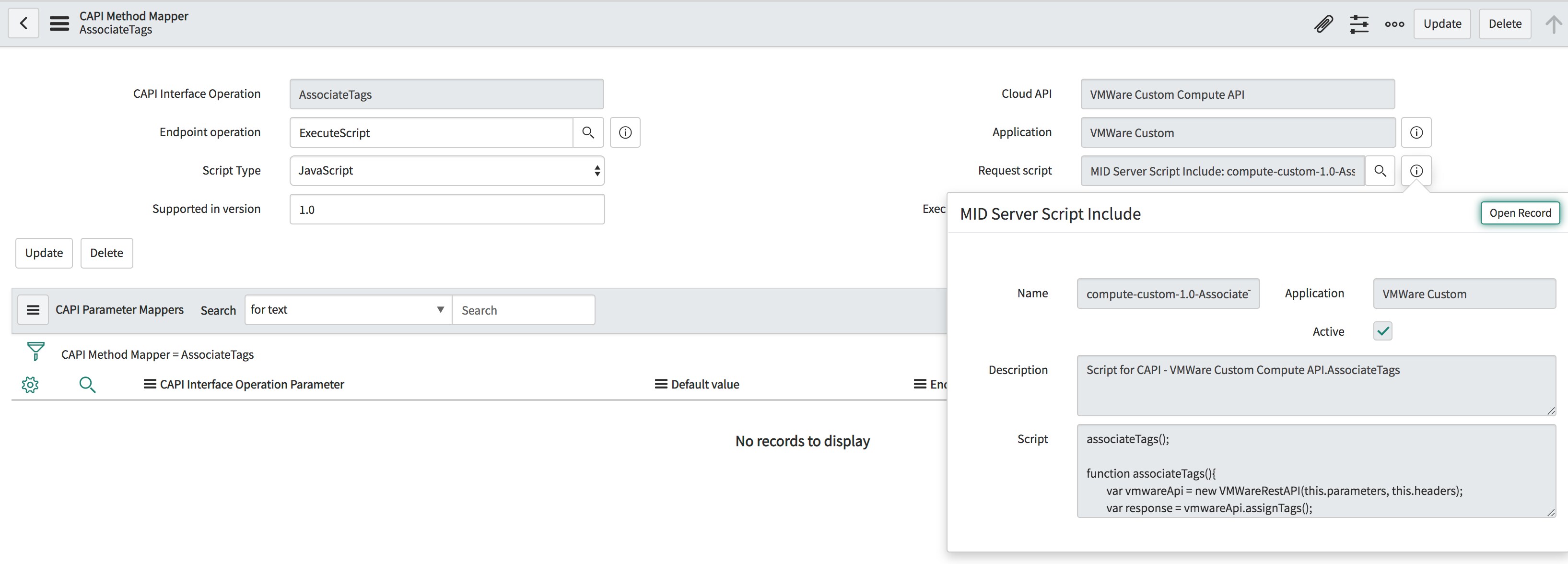
Task: Open 'for text' search field dropdown
Action: pos(348,309)
